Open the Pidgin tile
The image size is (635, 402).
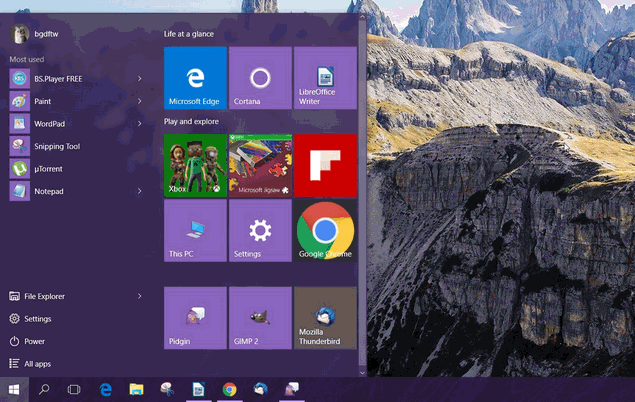pyautogui.click(x=195, y=318)
